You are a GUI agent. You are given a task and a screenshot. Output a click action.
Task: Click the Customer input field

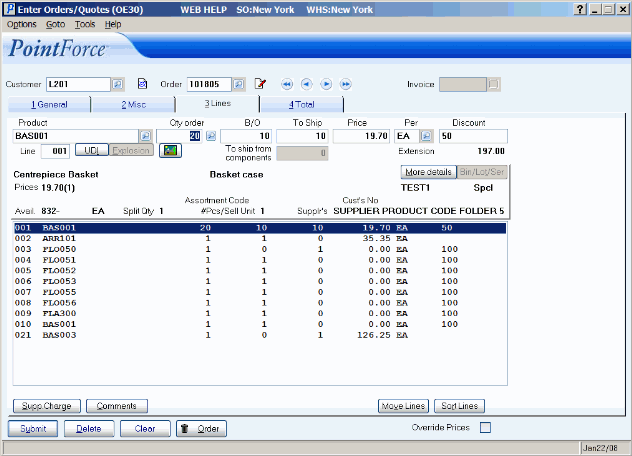(x=78, y=84)
